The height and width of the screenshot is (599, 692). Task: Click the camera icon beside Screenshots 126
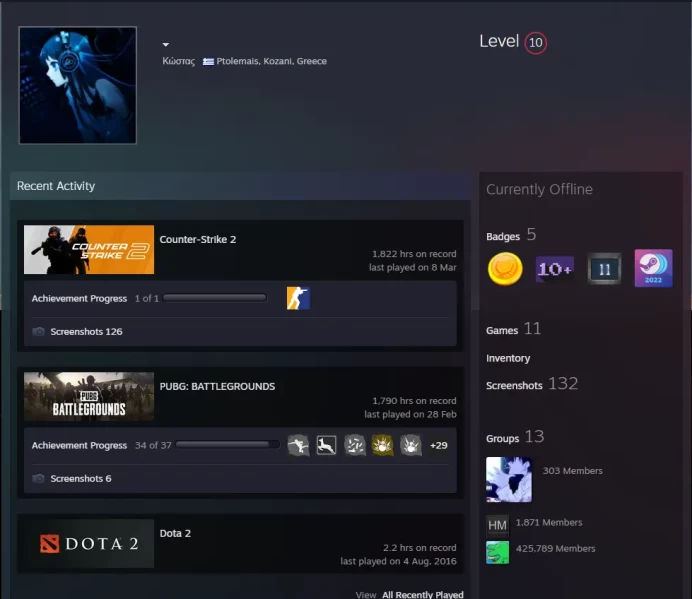point(38,332)
